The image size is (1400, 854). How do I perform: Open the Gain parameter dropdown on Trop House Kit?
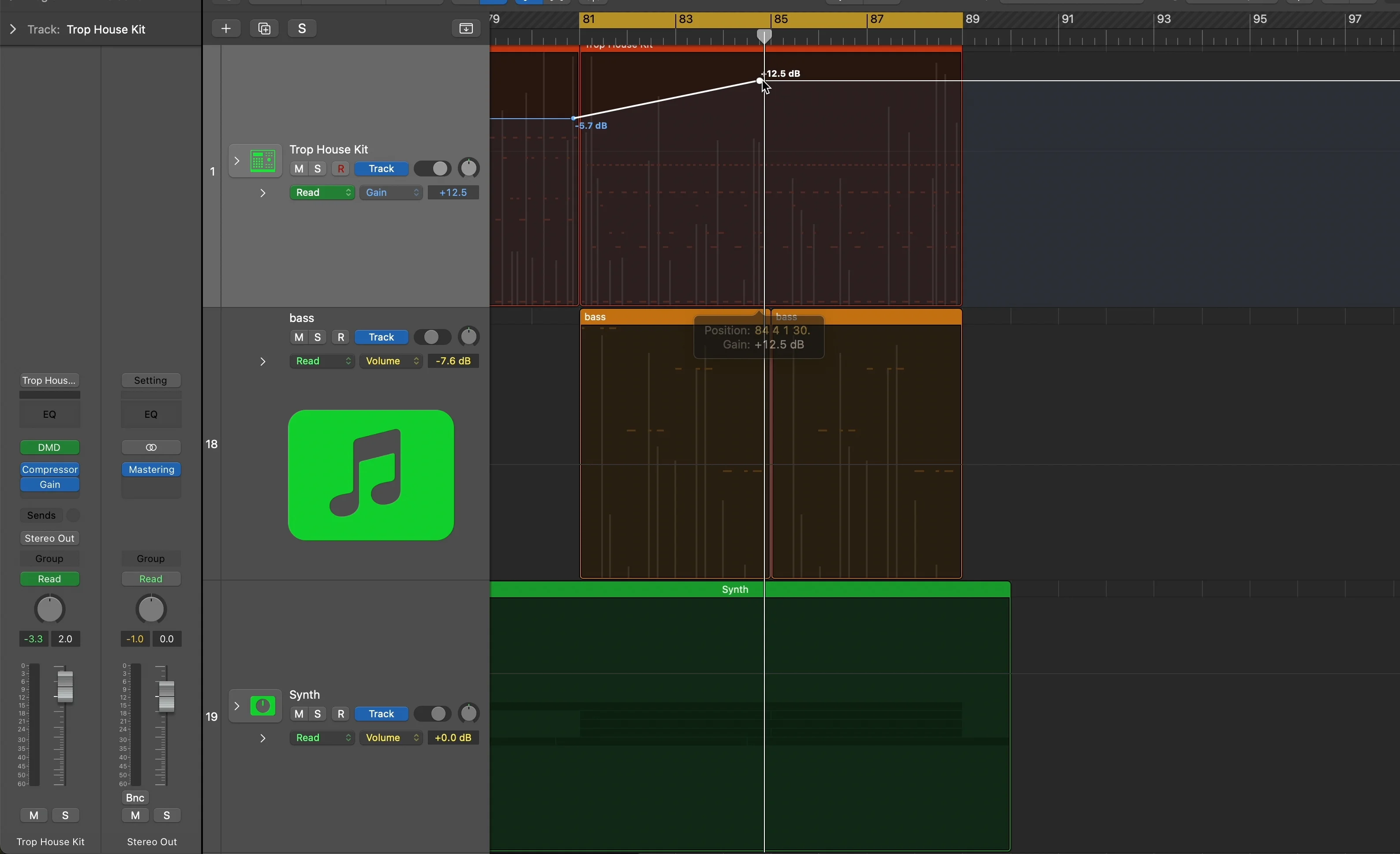[x=391, y=192]
